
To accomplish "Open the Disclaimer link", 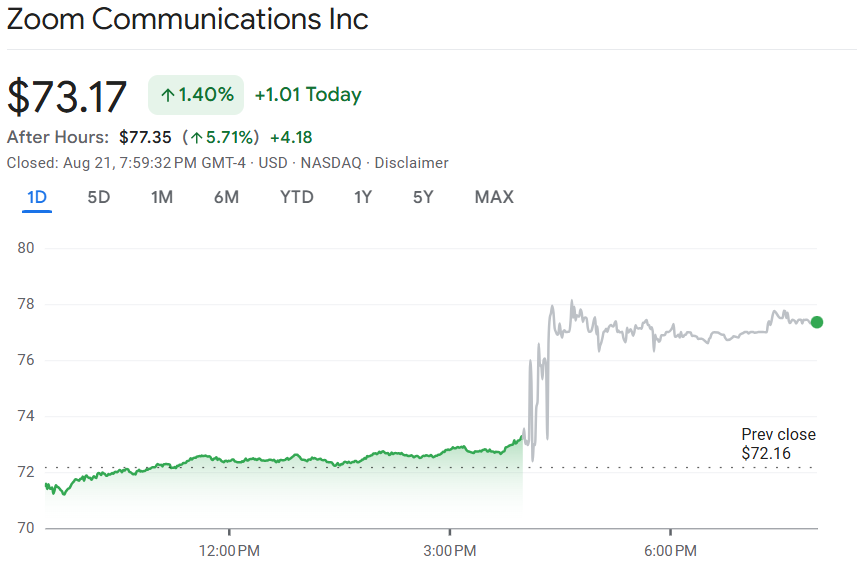I will coord(411,163).
